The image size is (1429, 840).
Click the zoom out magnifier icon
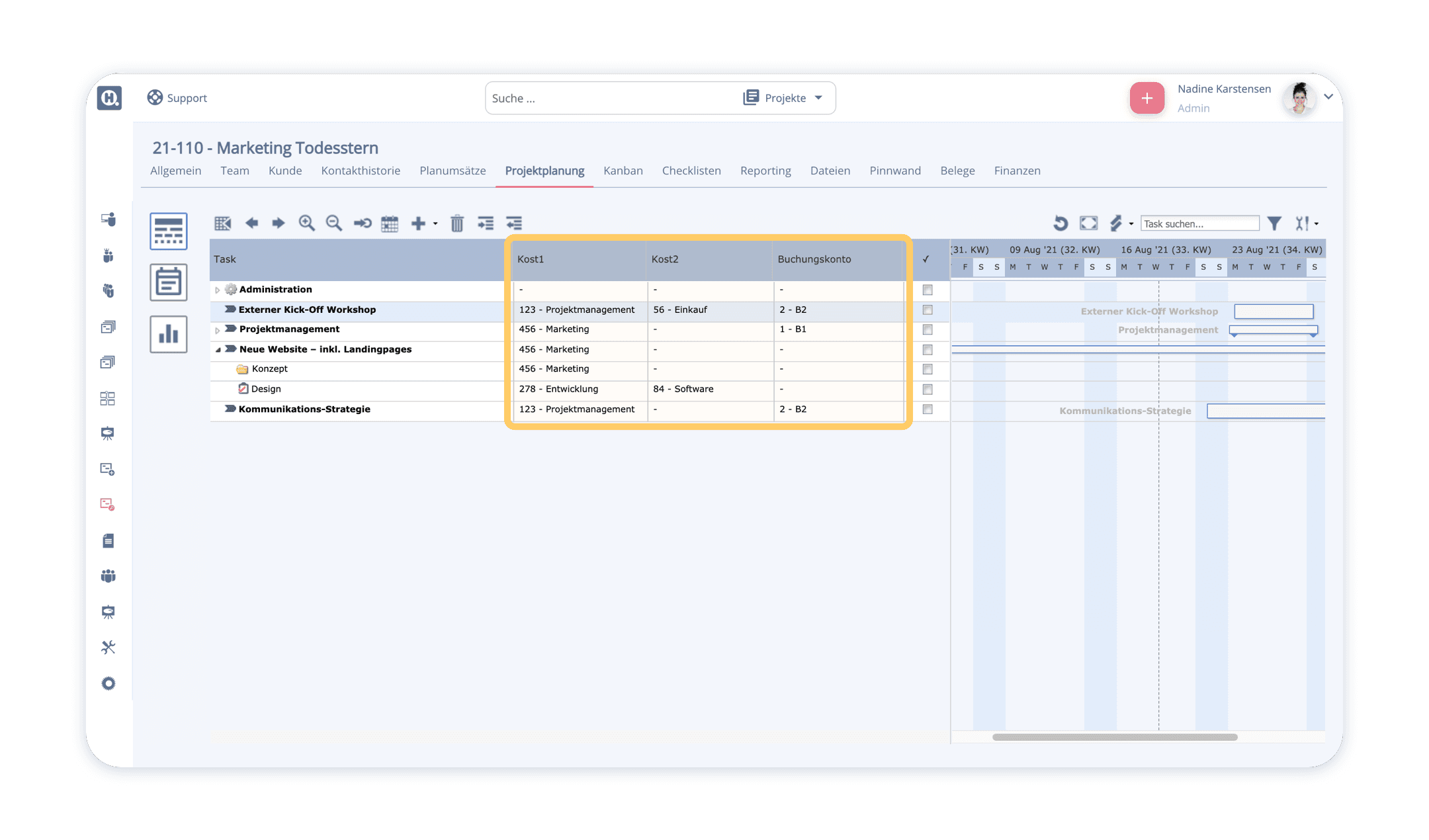[334, 224]
